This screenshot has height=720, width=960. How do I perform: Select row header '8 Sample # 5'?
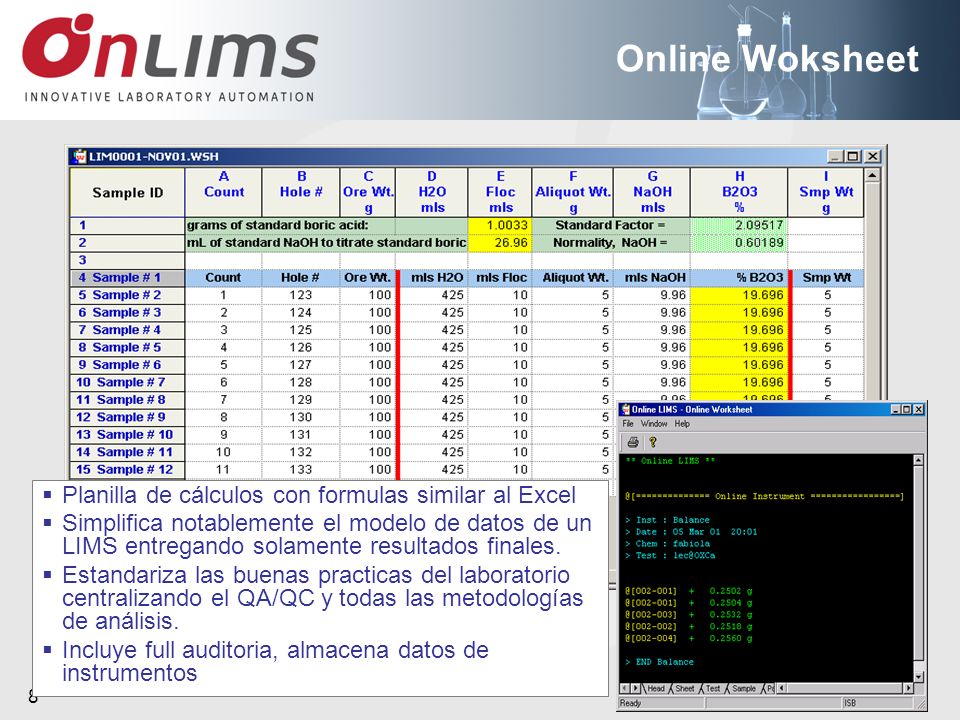[x=127, y=348]
